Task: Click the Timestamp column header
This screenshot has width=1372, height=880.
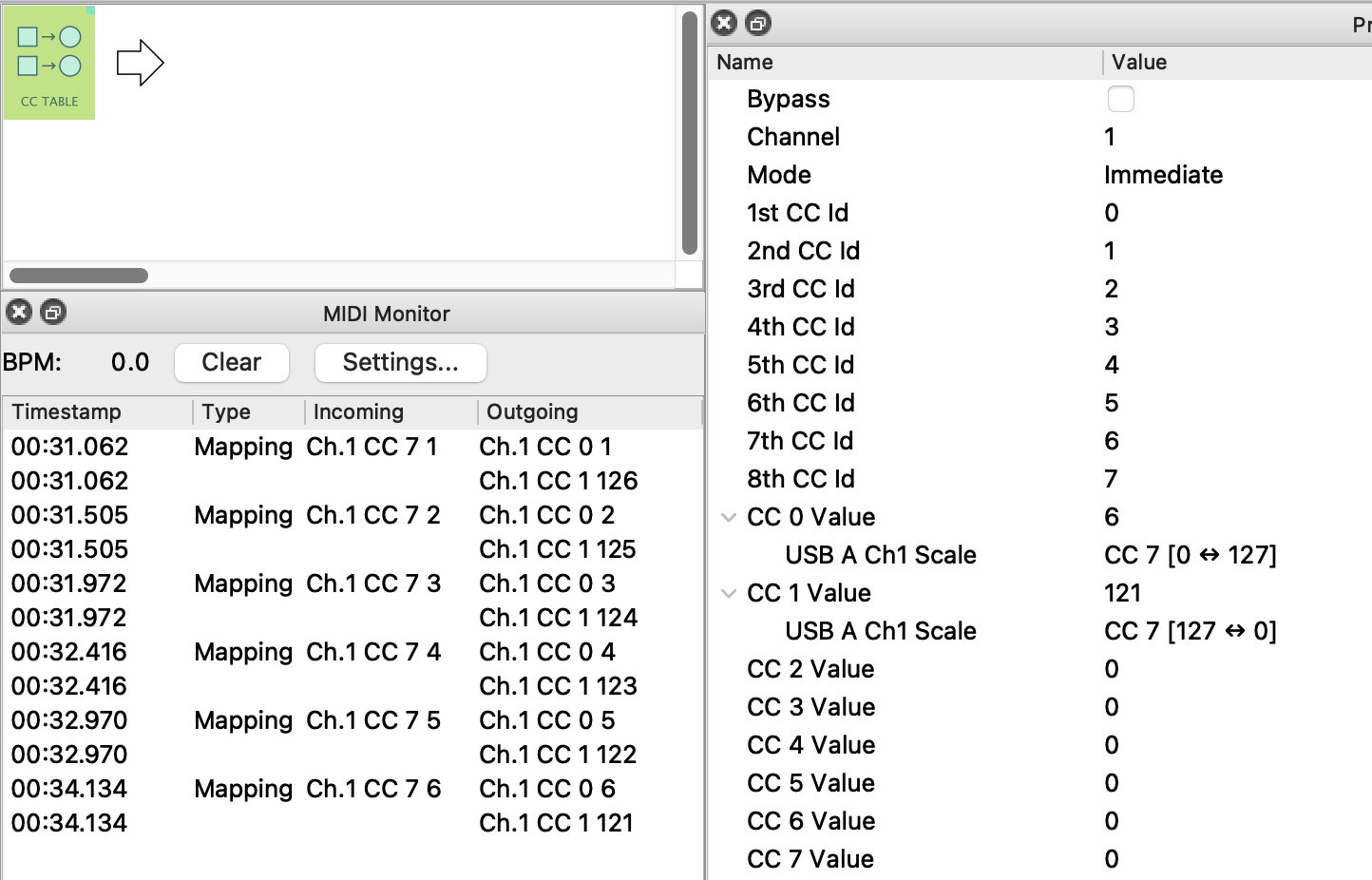Action: (x=67, y=411)
